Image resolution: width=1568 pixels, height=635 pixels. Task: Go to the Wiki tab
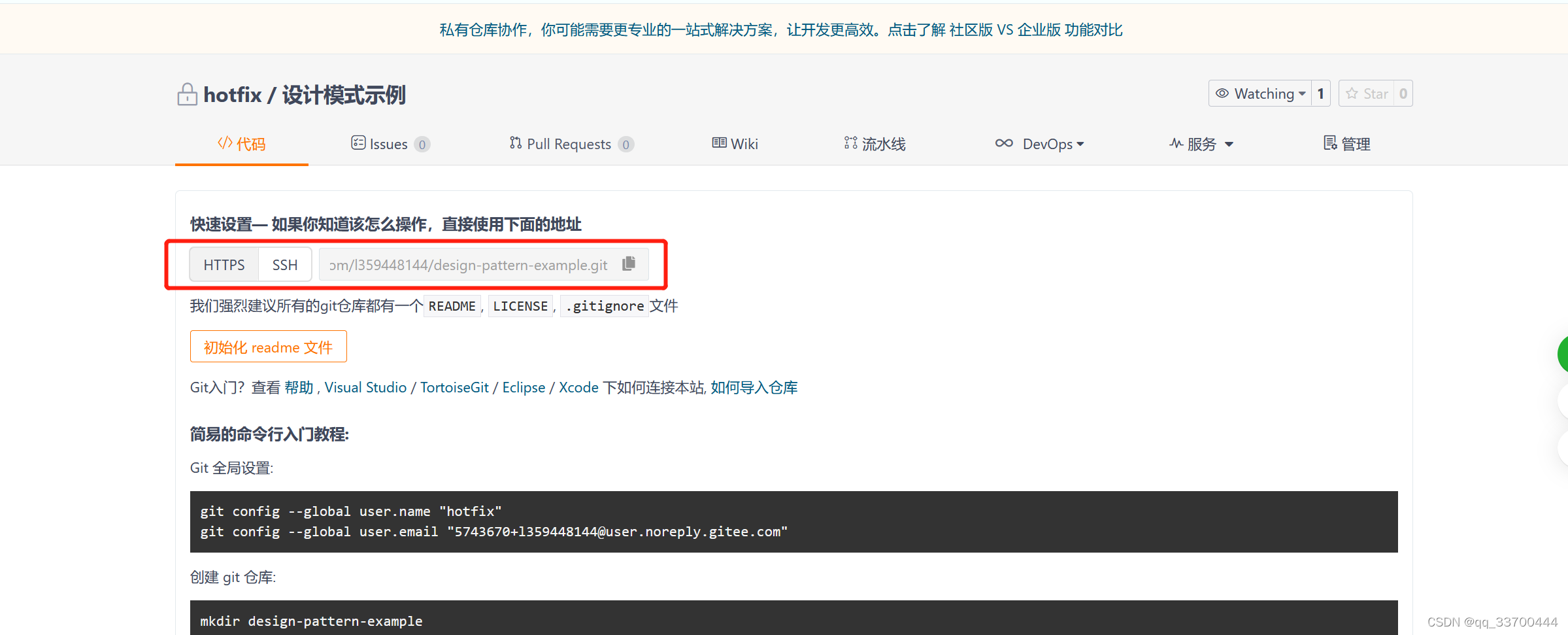tap(735, 144)
